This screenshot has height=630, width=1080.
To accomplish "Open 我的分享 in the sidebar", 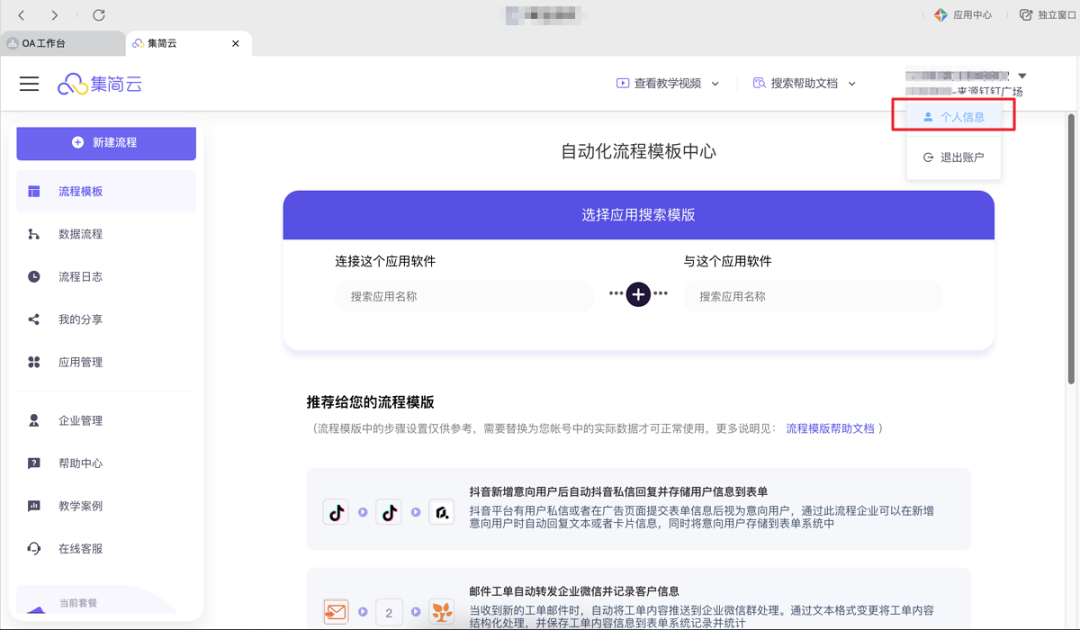I will click(106, 319).
